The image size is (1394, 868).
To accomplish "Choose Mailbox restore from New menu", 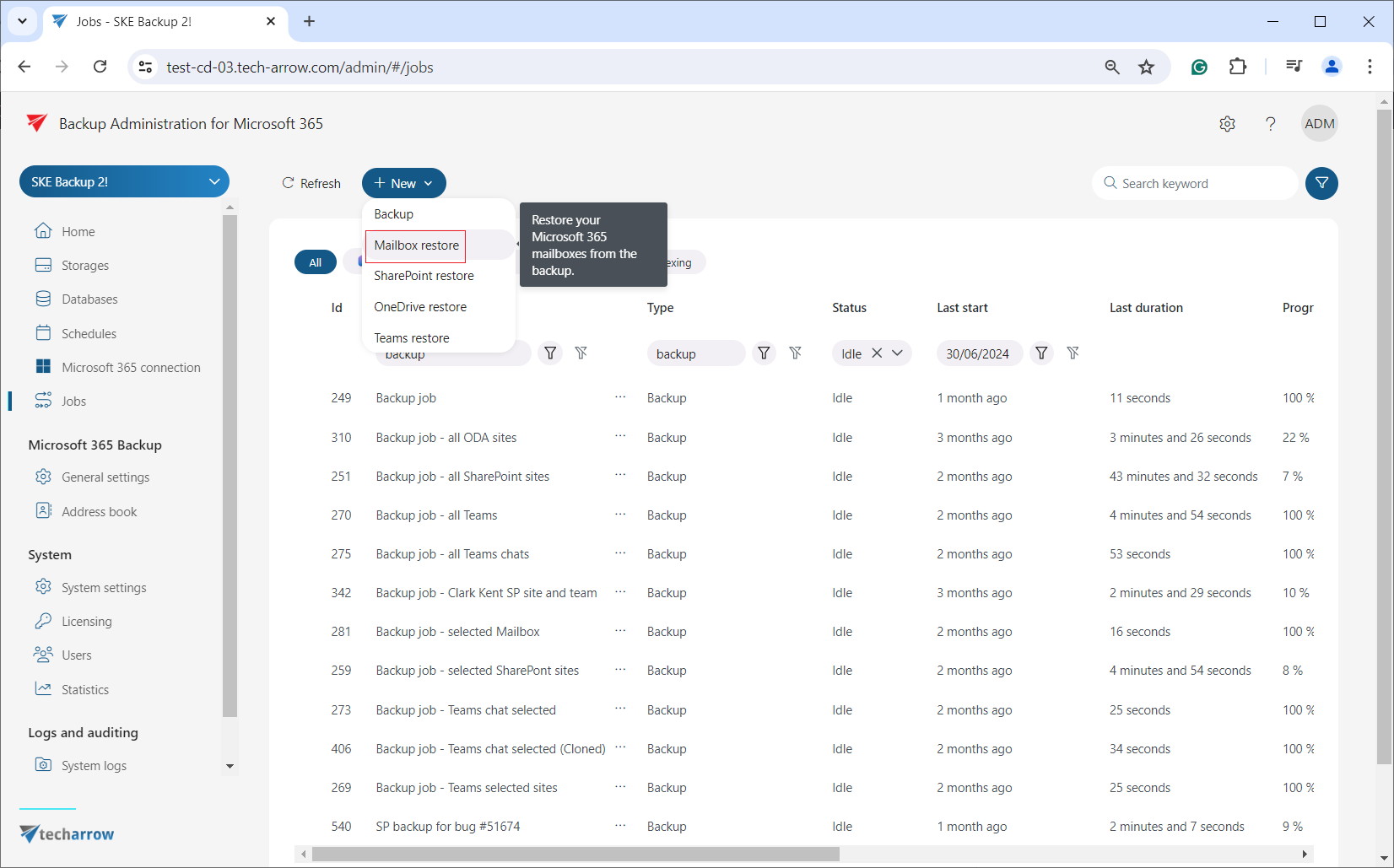I will [416, 245].
